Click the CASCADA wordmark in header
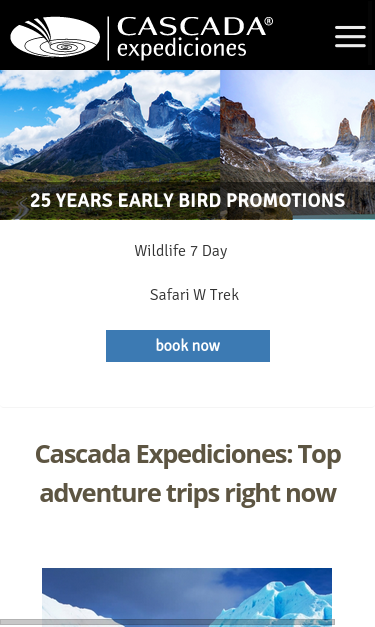 pyautogui.click(x=192, y=27)
